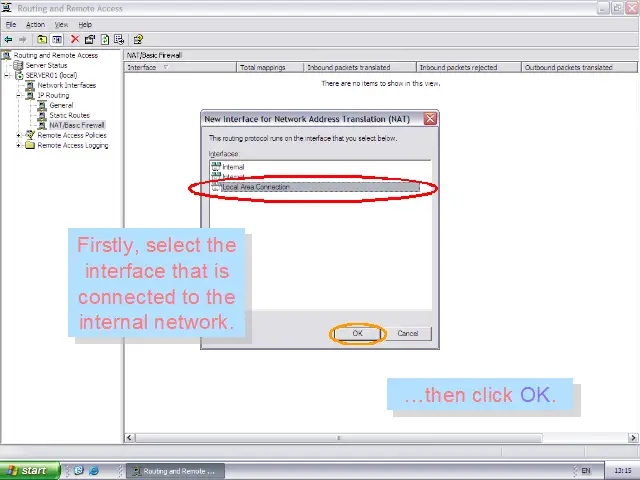This screenshot has height=480, width=640.
Task: Open the Windows Start menu
Action: tap(29, 471)
